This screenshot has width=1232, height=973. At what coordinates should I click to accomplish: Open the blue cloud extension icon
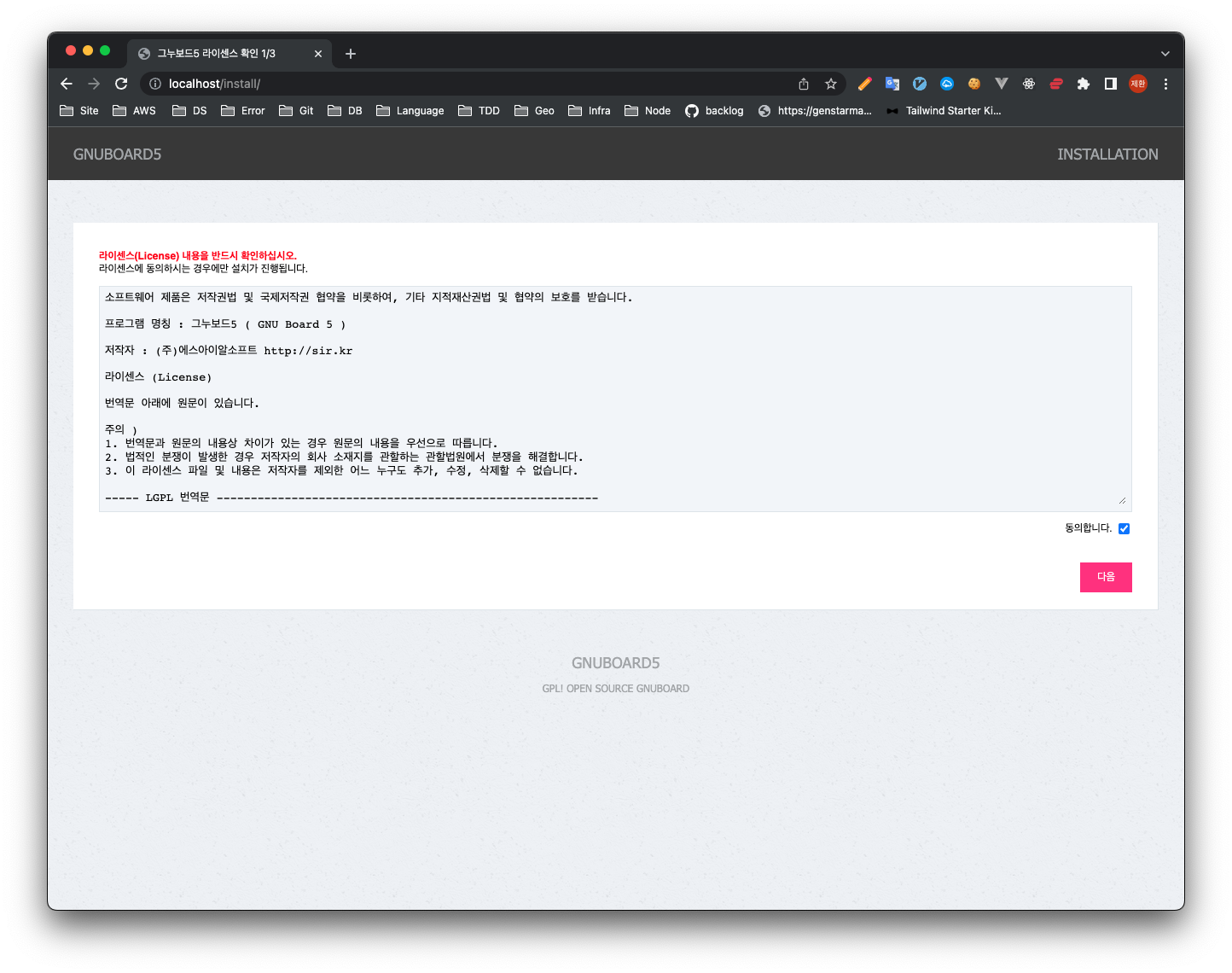947,84
